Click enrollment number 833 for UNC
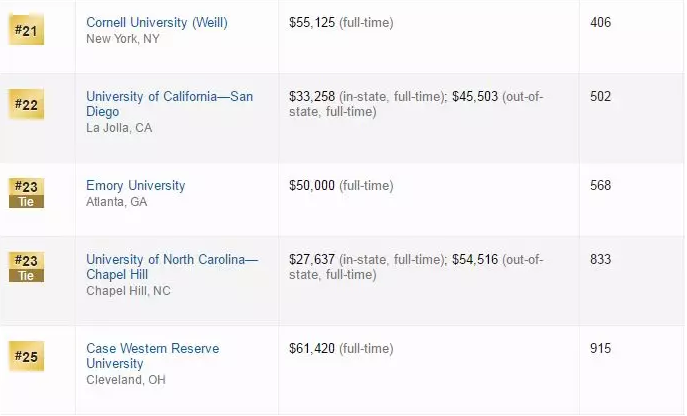687x416 pixels. pyautogui.click(x=600, y=259)
